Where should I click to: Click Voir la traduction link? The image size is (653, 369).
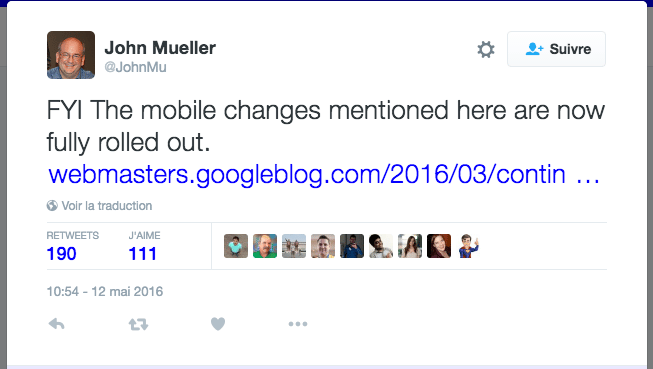tap(107, 206)
